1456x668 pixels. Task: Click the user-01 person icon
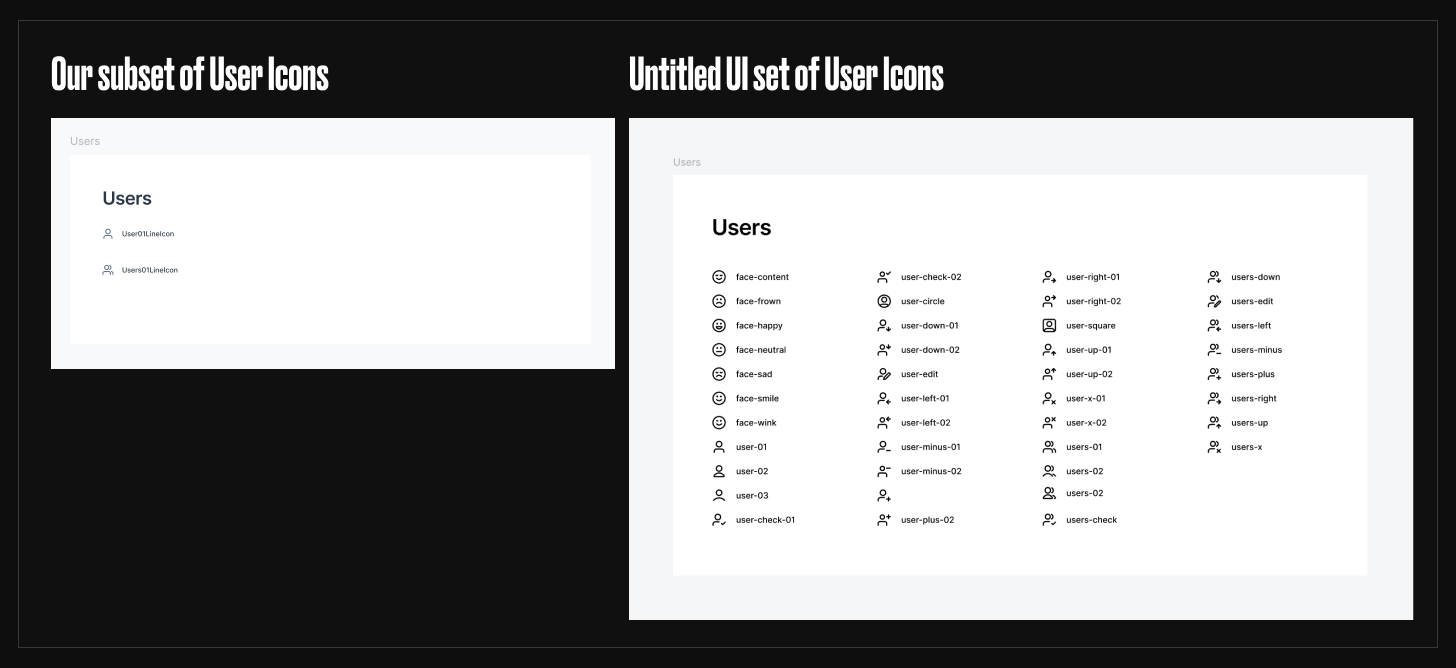718,447
